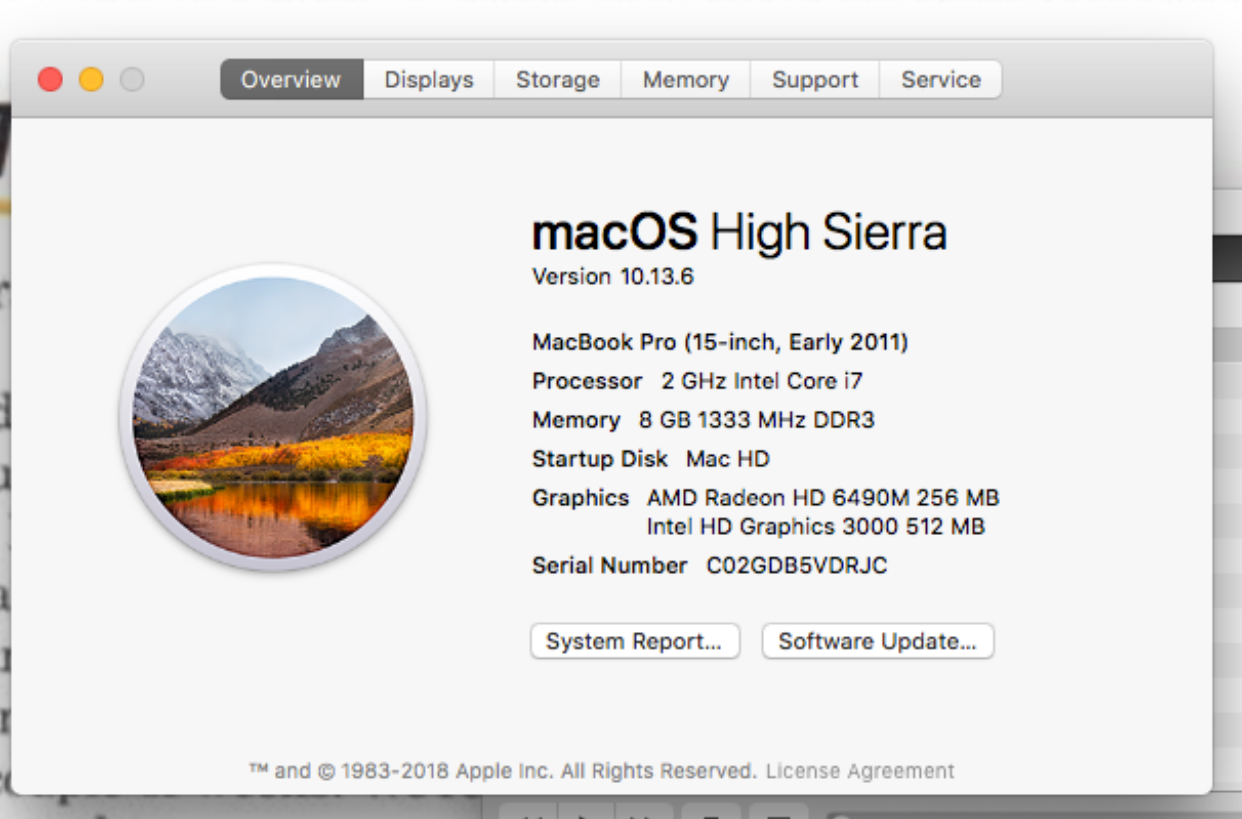Switch to the Overview tab
This screenshot has height=819, width=1242.
[291, 80]
